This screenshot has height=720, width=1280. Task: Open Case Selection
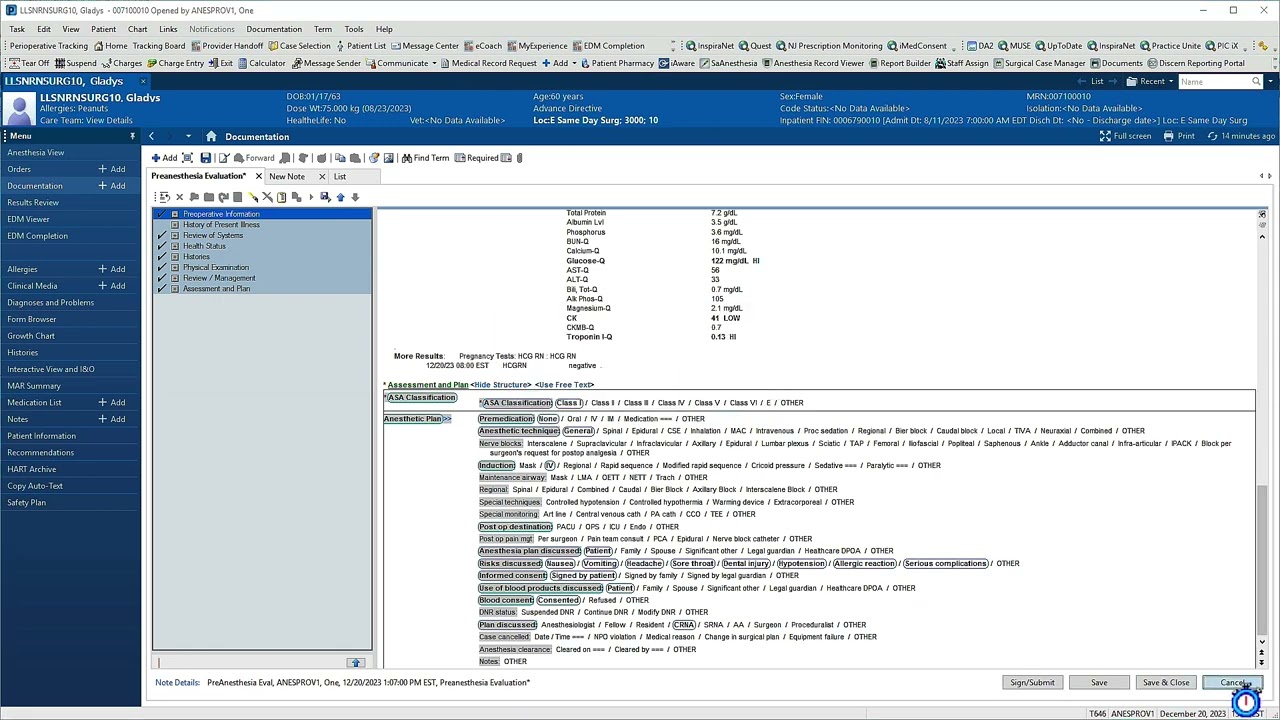(299, 46)
